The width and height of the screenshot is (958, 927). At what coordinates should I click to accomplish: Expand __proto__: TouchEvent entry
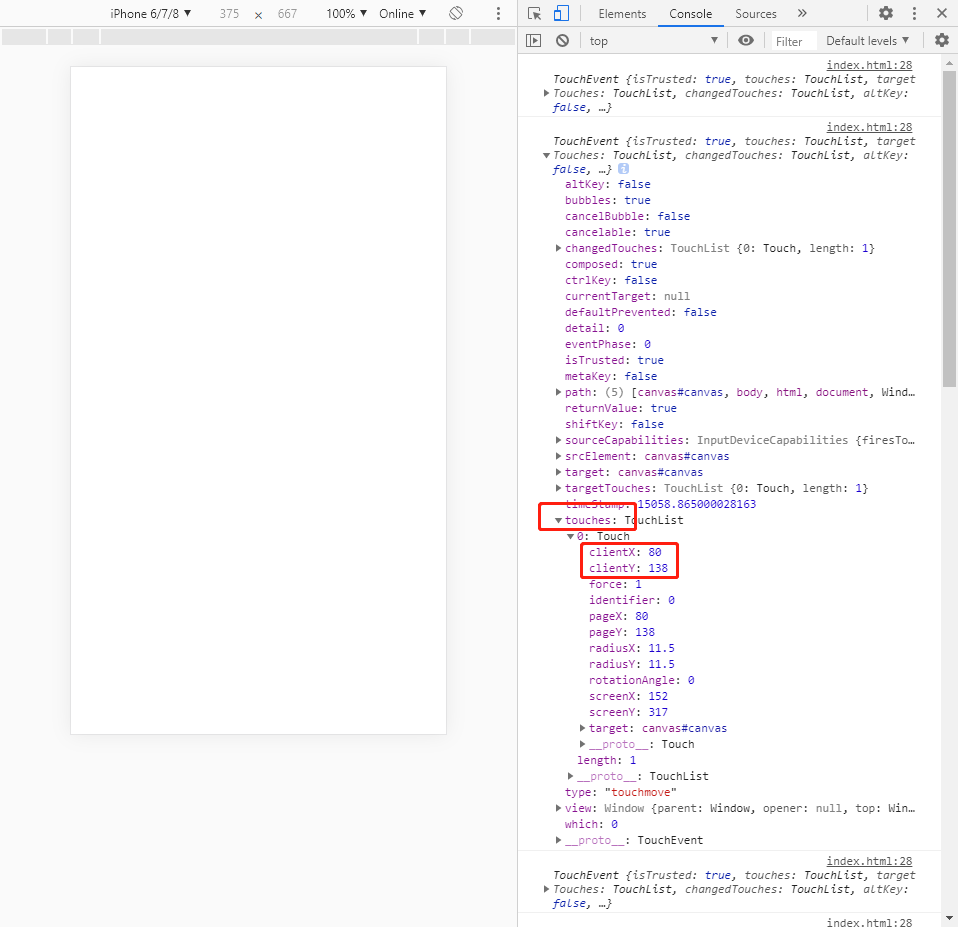(558, 840)
